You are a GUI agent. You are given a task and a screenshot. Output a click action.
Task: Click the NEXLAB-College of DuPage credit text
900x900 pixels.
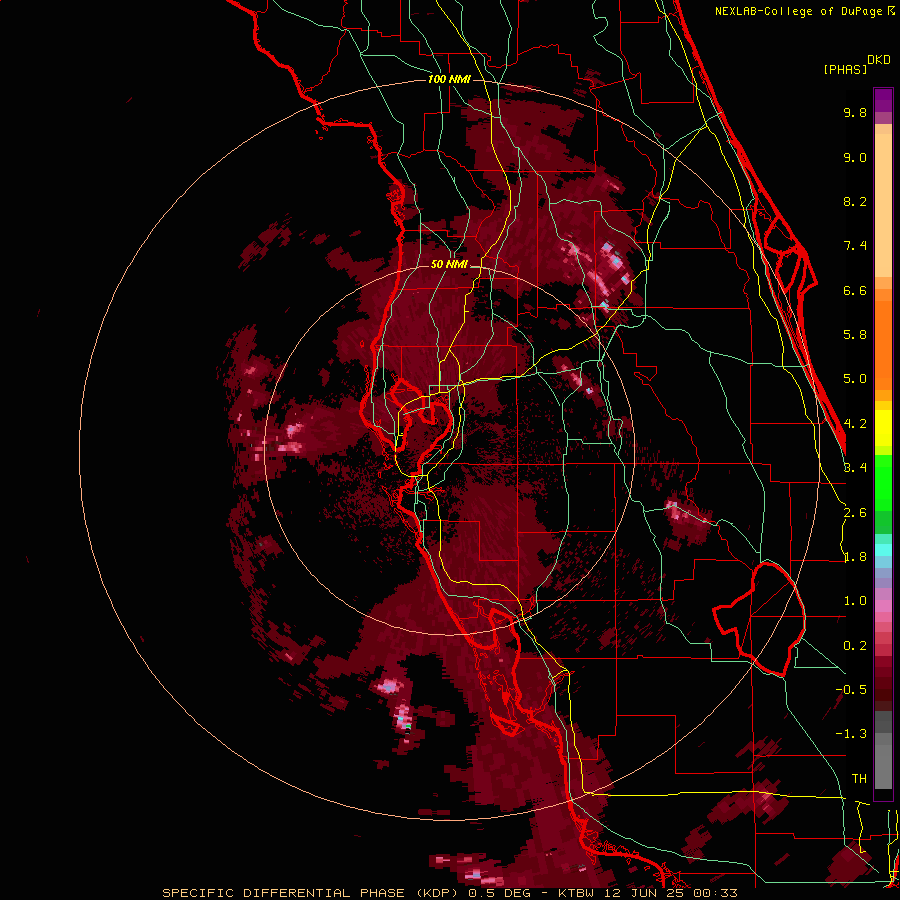(799, 11)
